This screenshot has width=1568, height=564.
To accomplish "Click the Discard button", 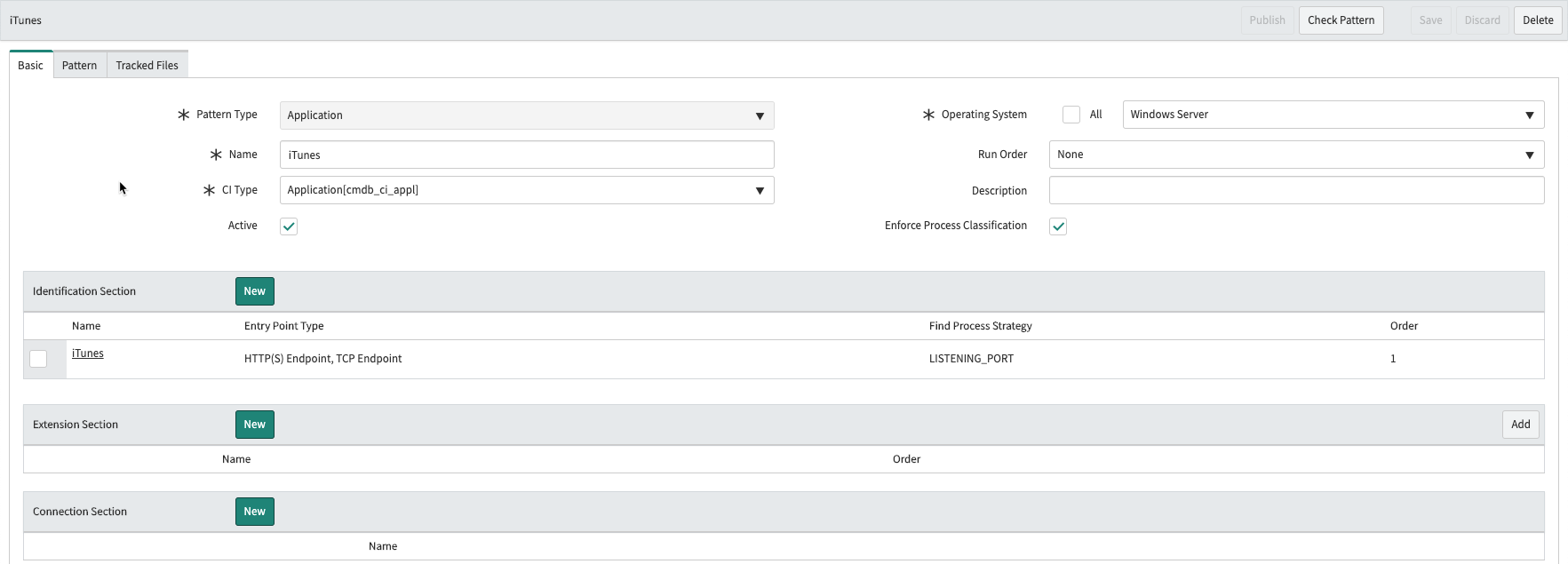I will pyautogui.click(x=1482, y=20).
